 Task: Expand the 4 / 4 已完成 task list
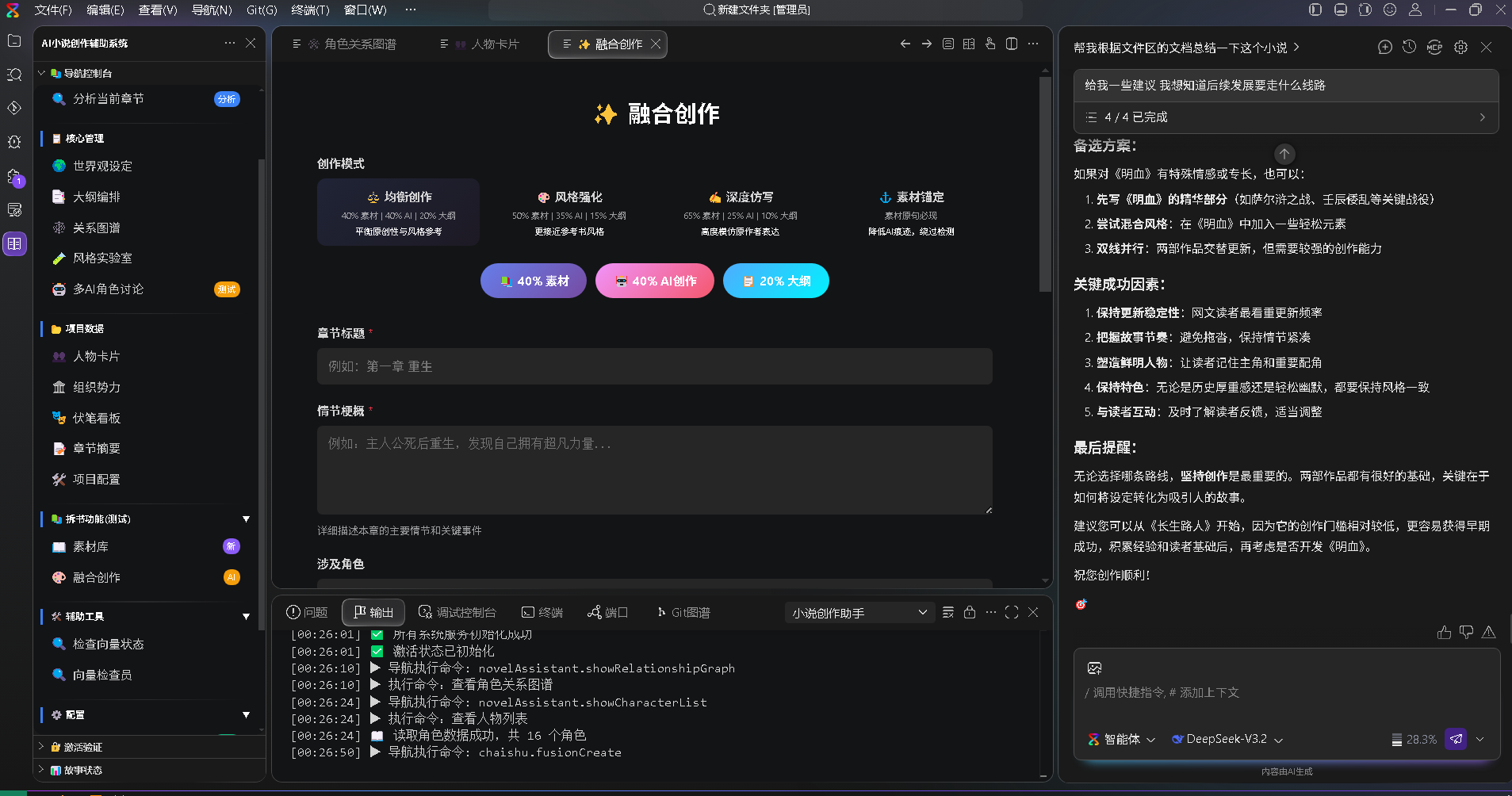[x=1286, y=117]
